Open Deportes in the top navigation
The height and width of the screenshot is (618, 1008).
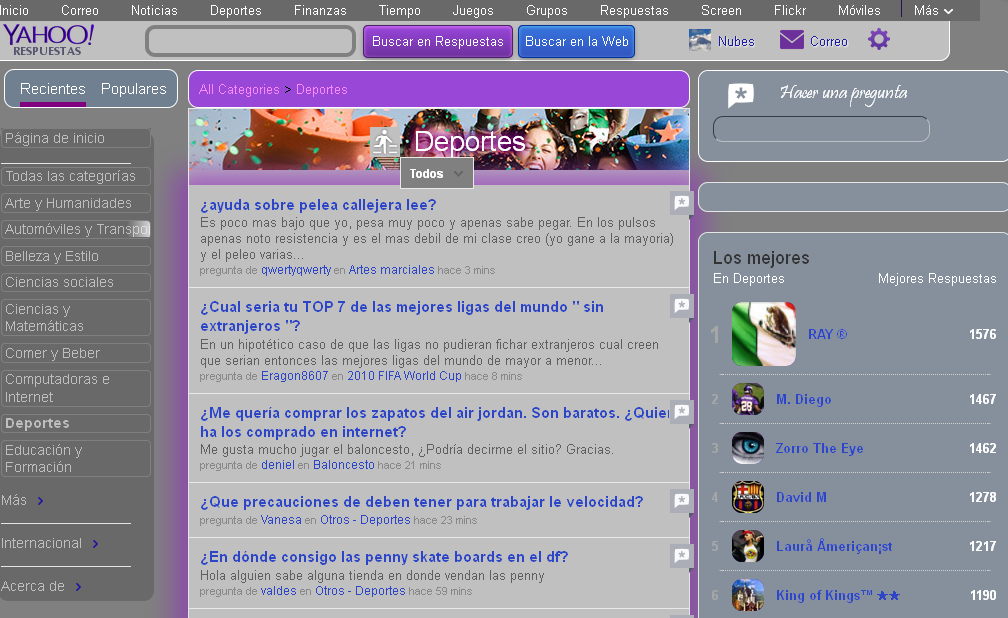point(236,10)
